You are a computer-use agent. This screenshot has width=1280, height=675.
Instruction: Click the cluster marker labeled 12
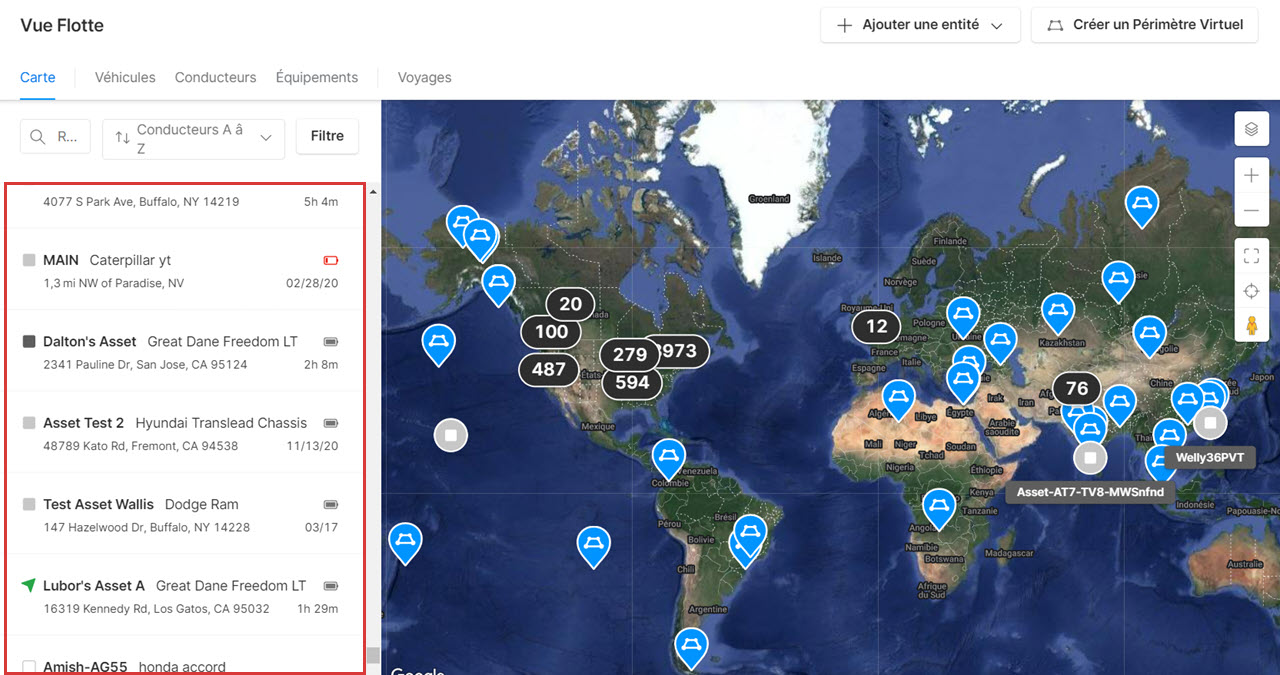(x=876, y=326)
